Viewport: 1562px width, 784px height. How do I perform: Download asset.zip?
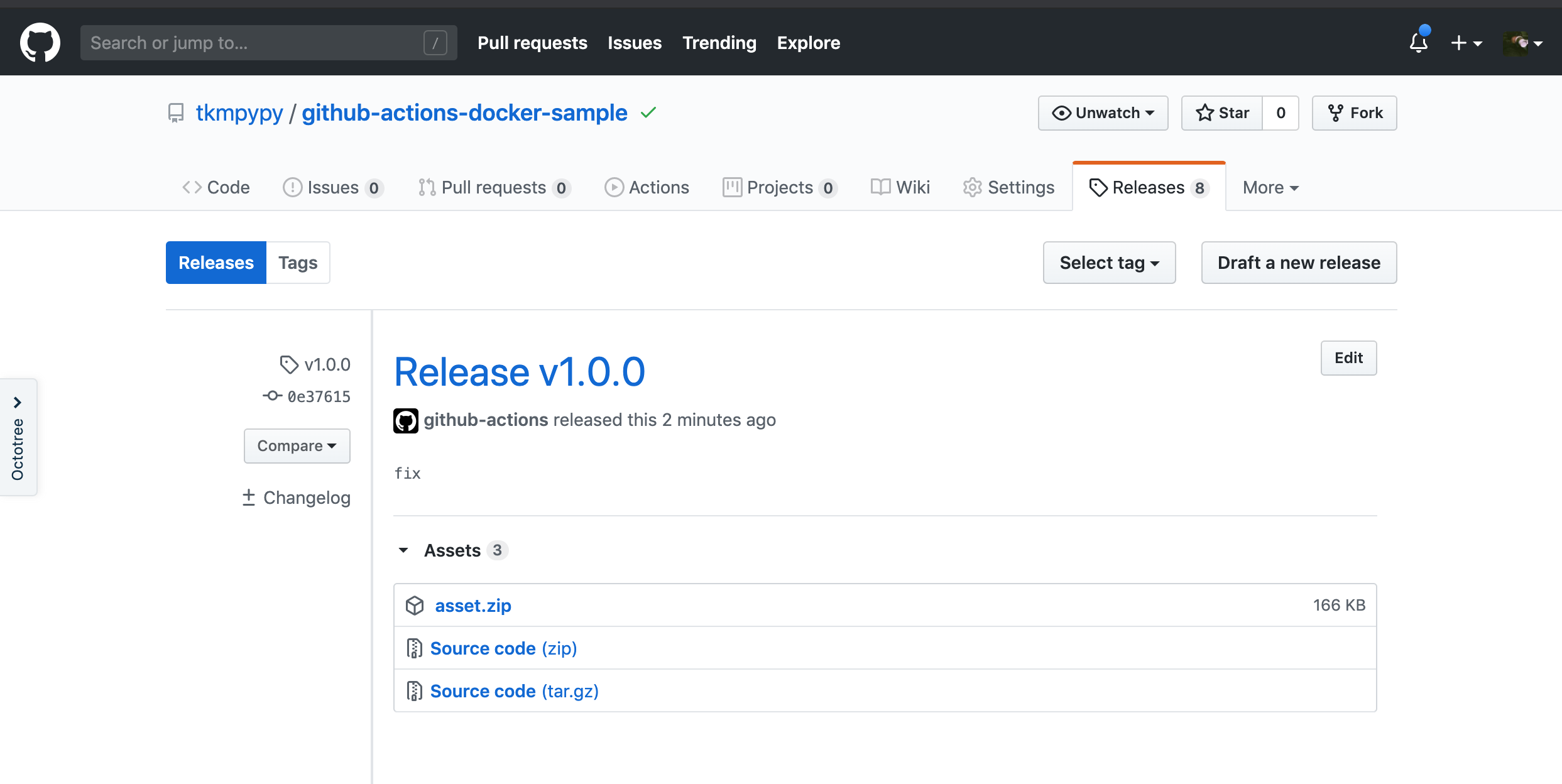[473, 606]
